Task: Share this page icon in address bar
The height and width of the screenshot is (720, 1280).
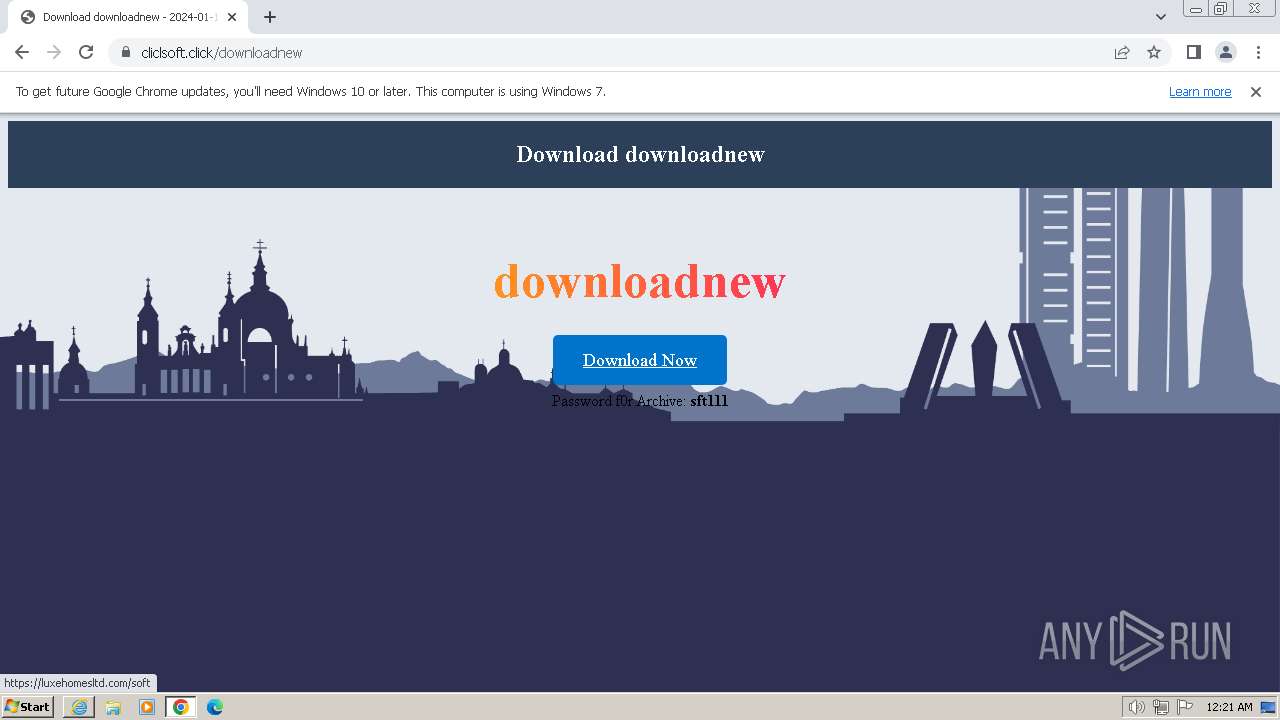Action: (1122, 52)
